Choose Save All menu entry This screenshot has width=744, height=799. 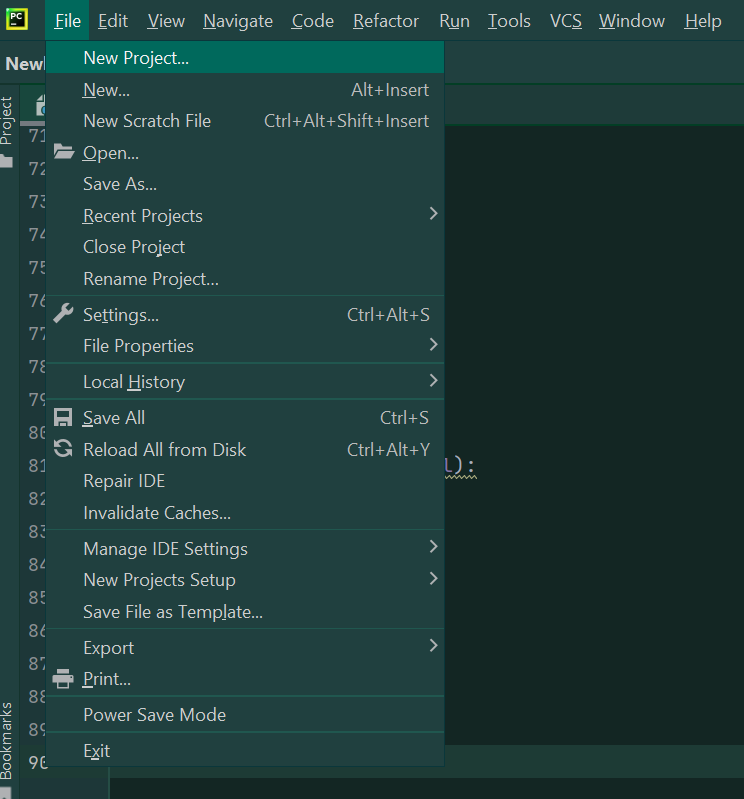[x=245, y=418]
